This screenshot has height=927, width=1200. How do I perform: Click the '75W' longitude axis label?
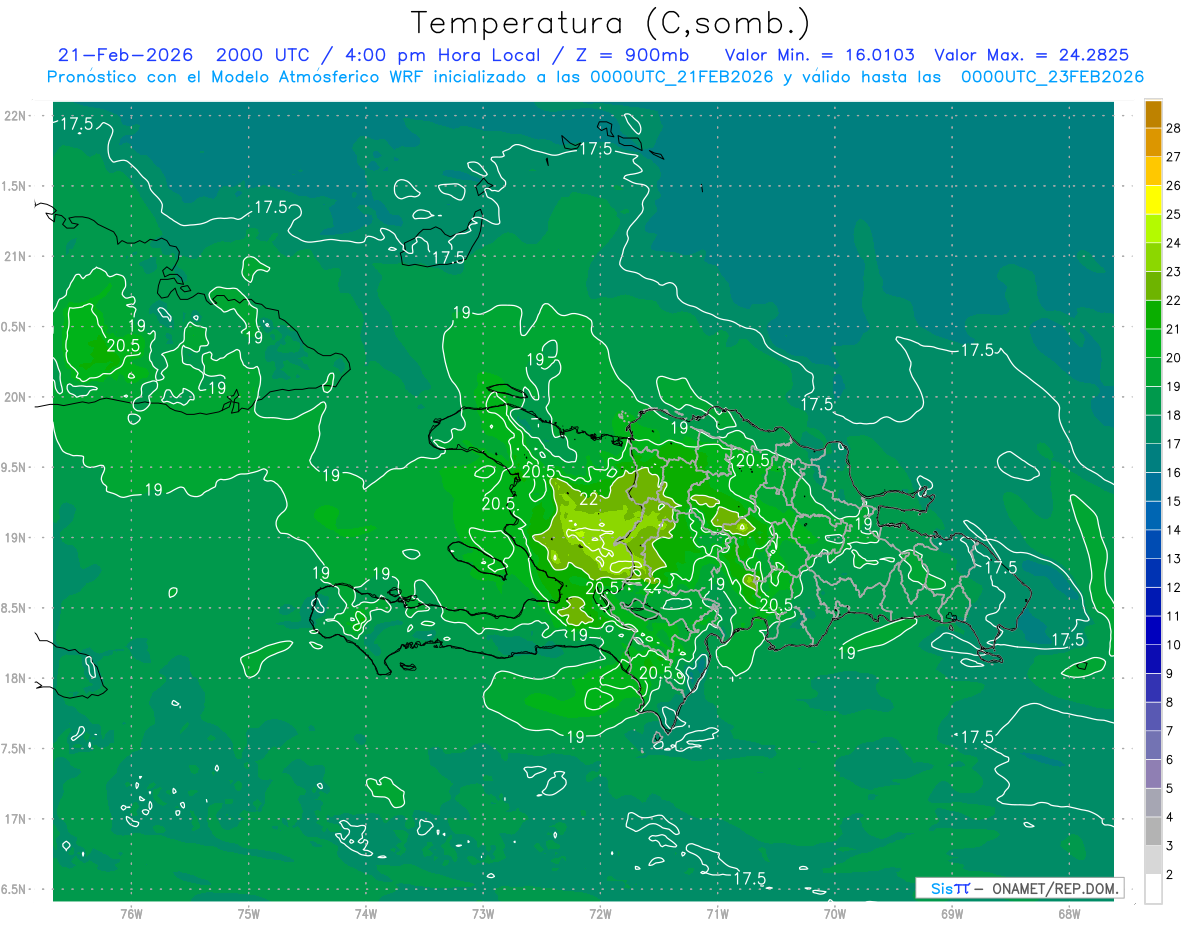pyautogui.click(x=249, y=913)
